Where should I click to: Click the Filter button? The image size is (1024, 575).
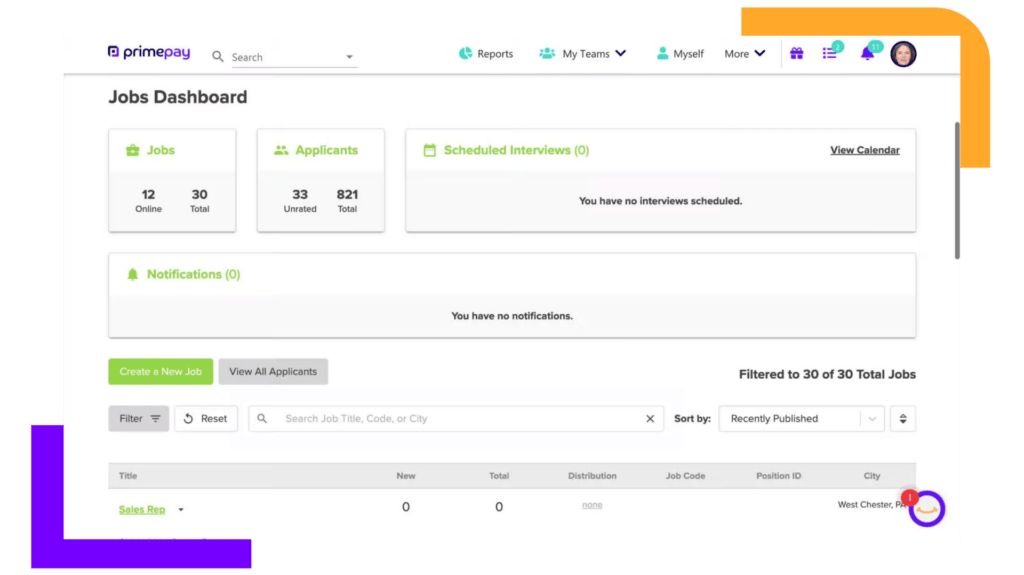138,419
